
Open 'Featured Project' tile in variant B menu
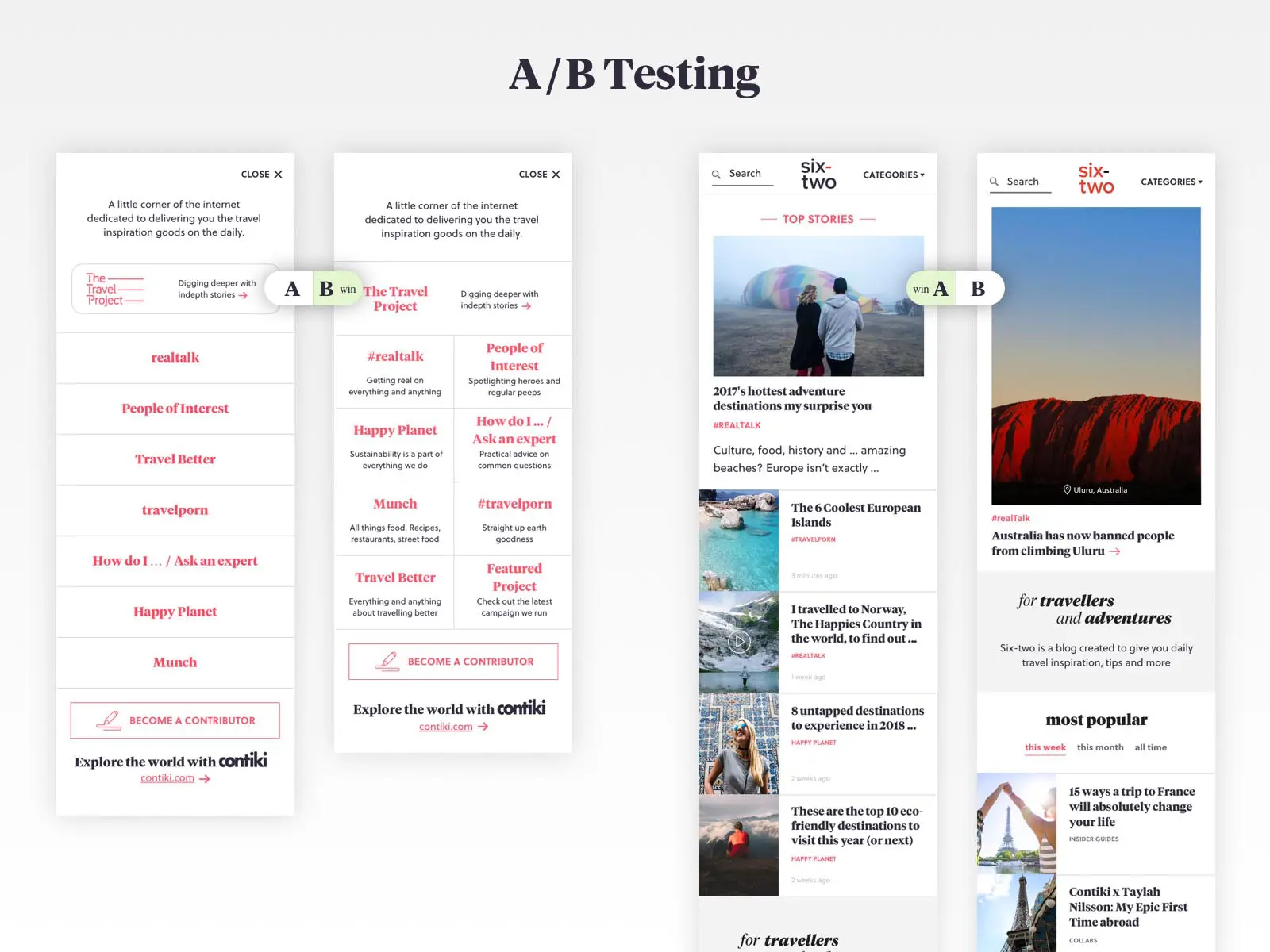point(514,593)
